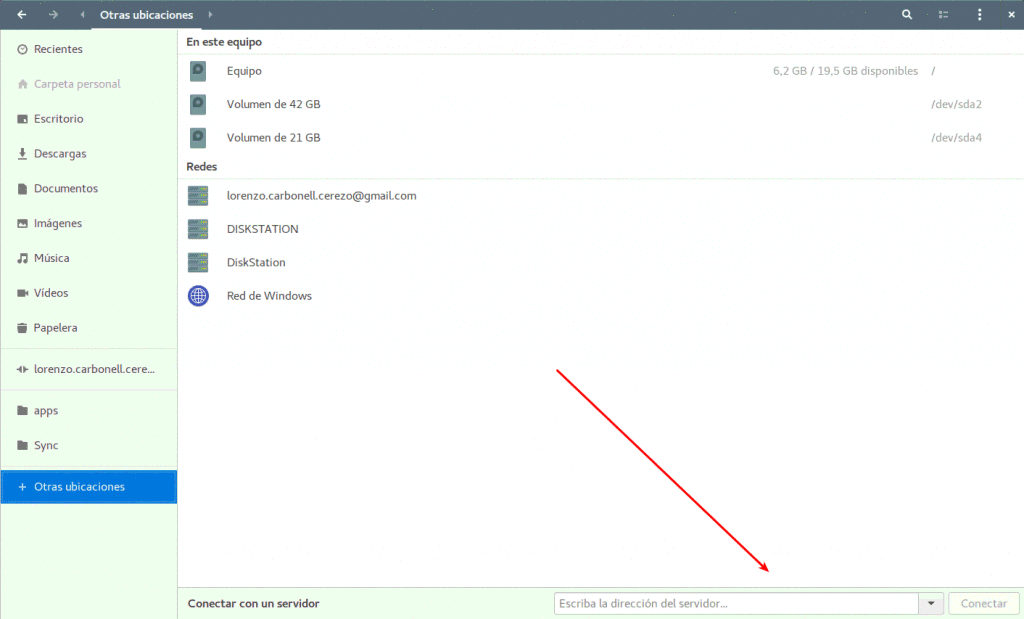The width and height of the screenshot is (1024, 619).
Task: Click the chevron after Otras ubicaciones
Action: 209,14
